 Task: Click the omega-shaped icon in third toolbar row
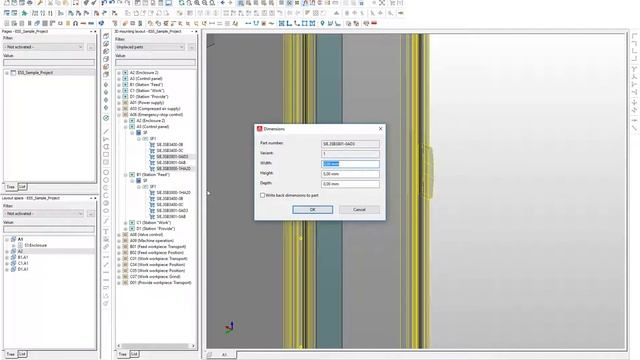pos(76,23)
